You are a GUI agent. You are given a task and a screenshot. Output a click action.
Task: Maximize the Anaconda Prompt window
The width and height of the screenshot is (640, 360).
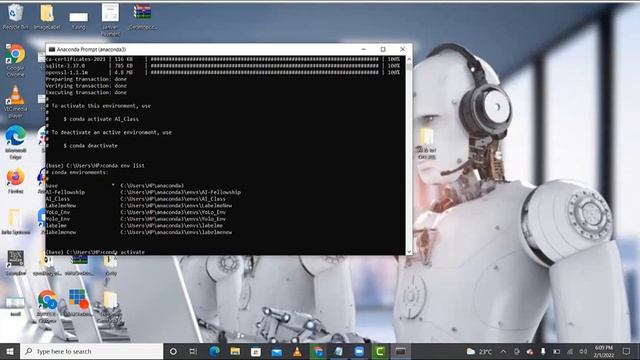(x=383, y=49)
